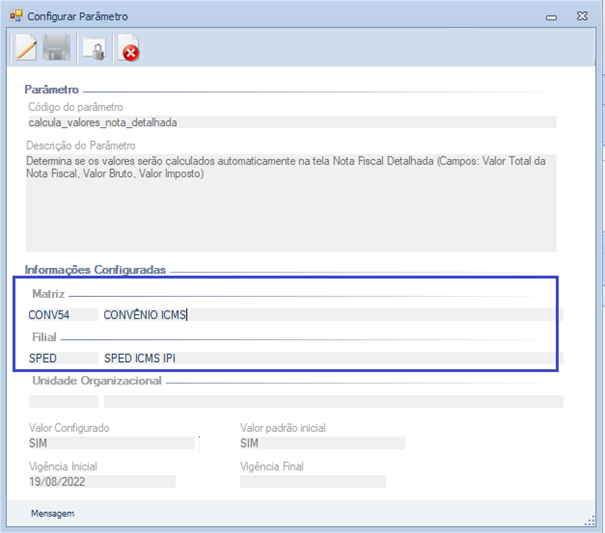Viewport: 605px width, 533px height.
Task: Click the Configurar Parâmetro window title icon
Action: pyautogui.click(x=14, y=16)
